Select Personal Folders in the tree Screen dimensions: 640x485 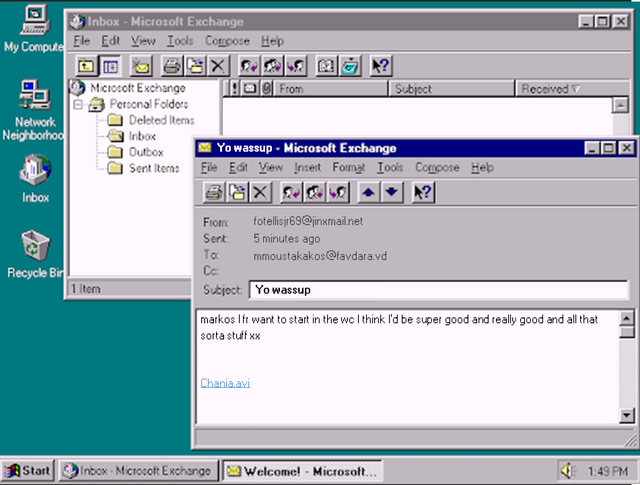click(x=149, y=104)
